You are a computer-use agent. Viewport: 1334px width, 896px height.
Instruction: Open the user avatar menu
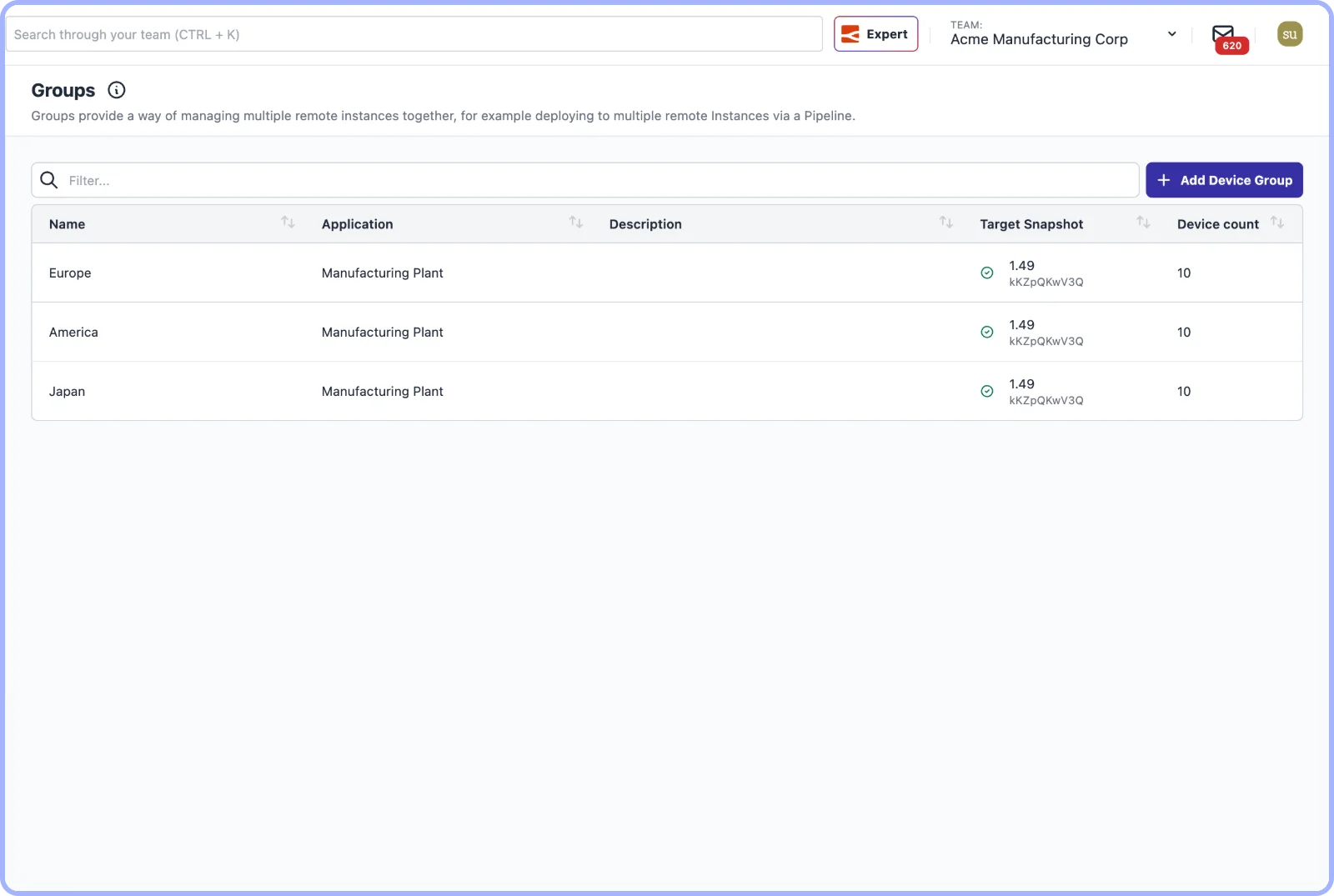pyautogui.click(x=1290, y=34)
